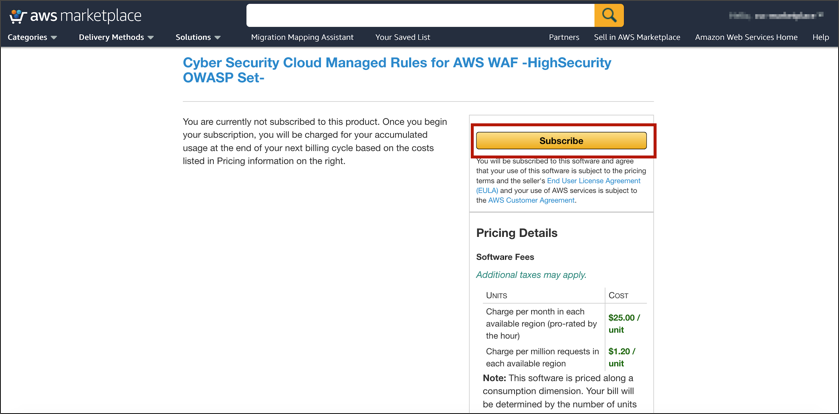Click the AWS Marketplace logo
This screenshot has width=839, height=414.
pyautogui.click(x=75, y=16)
